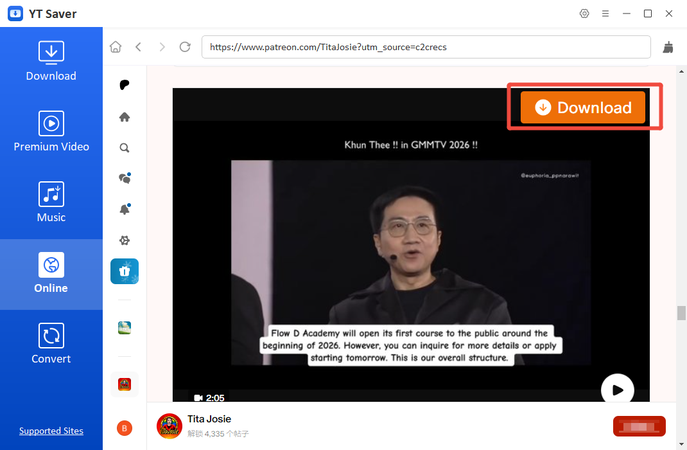The image size is (687, 450).
Task: Open Patreon search icon
Action: 124,148
